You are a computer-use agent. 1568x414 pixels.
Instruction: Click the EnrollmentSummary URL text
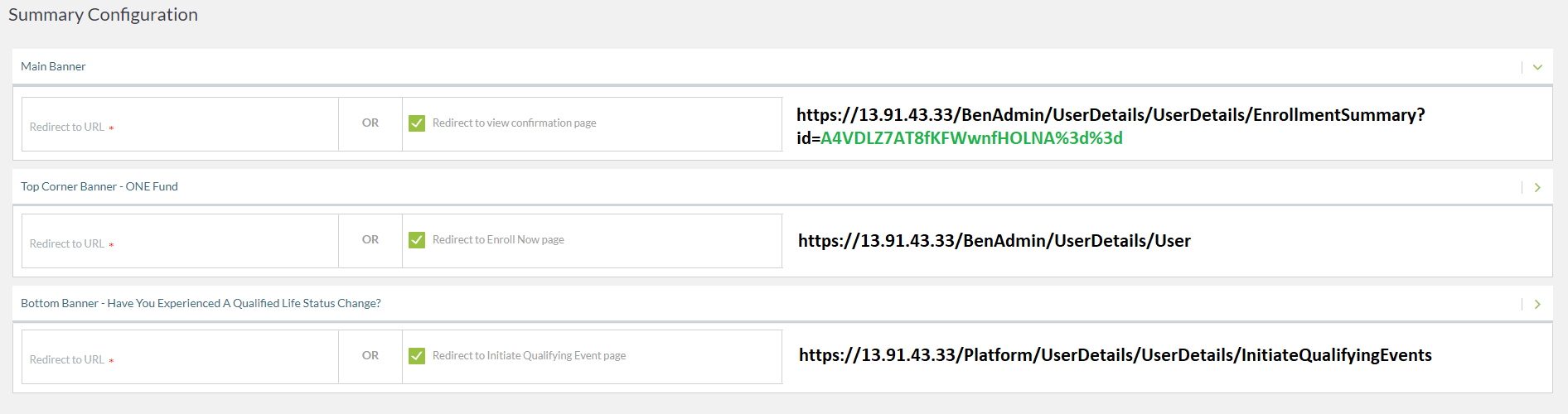tap(1111, 115)
